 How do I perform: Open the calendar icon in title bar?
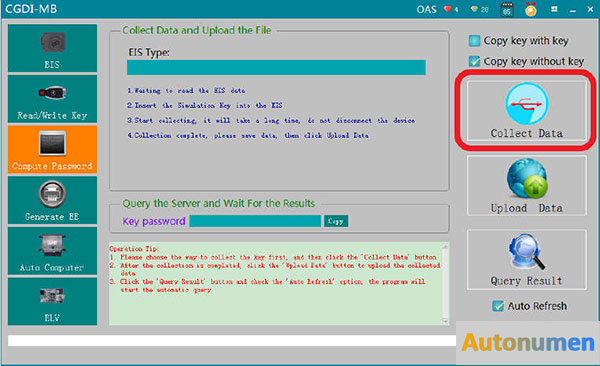pyautogui.click(x=507, y=9)
